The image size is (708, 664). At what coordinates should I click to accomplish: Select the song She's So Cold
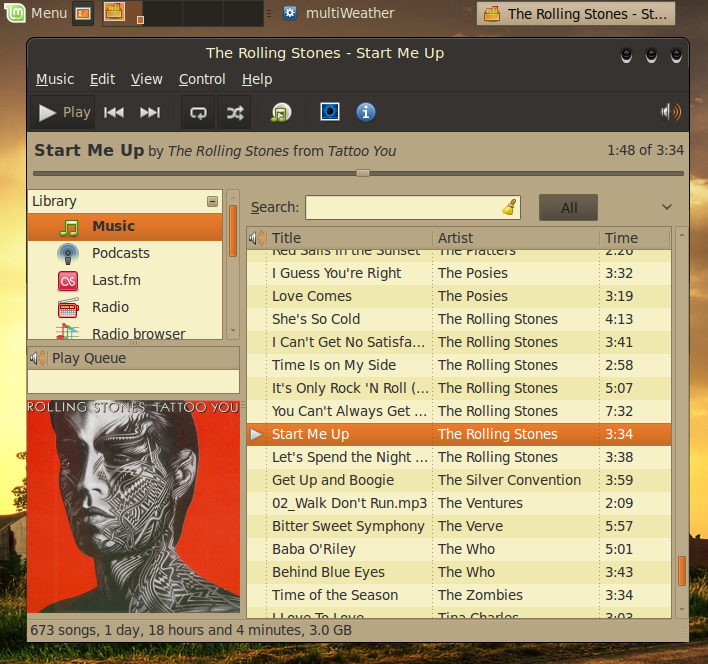(x=459, y=319)
